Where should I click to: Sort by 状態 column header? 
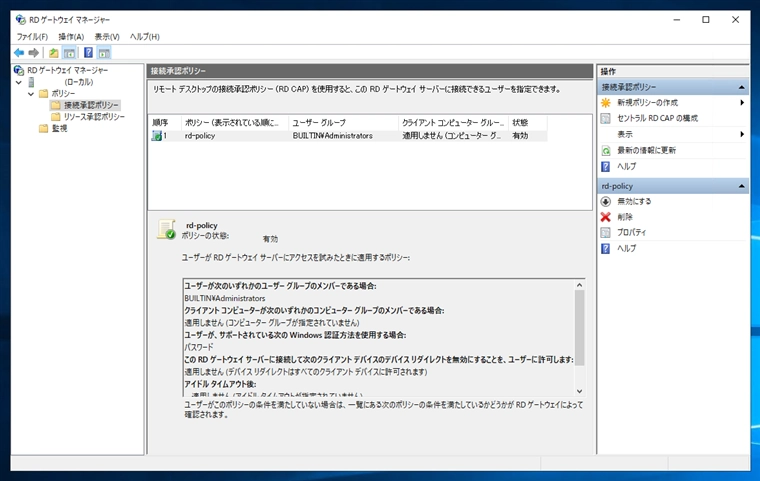tap(528, 123)
